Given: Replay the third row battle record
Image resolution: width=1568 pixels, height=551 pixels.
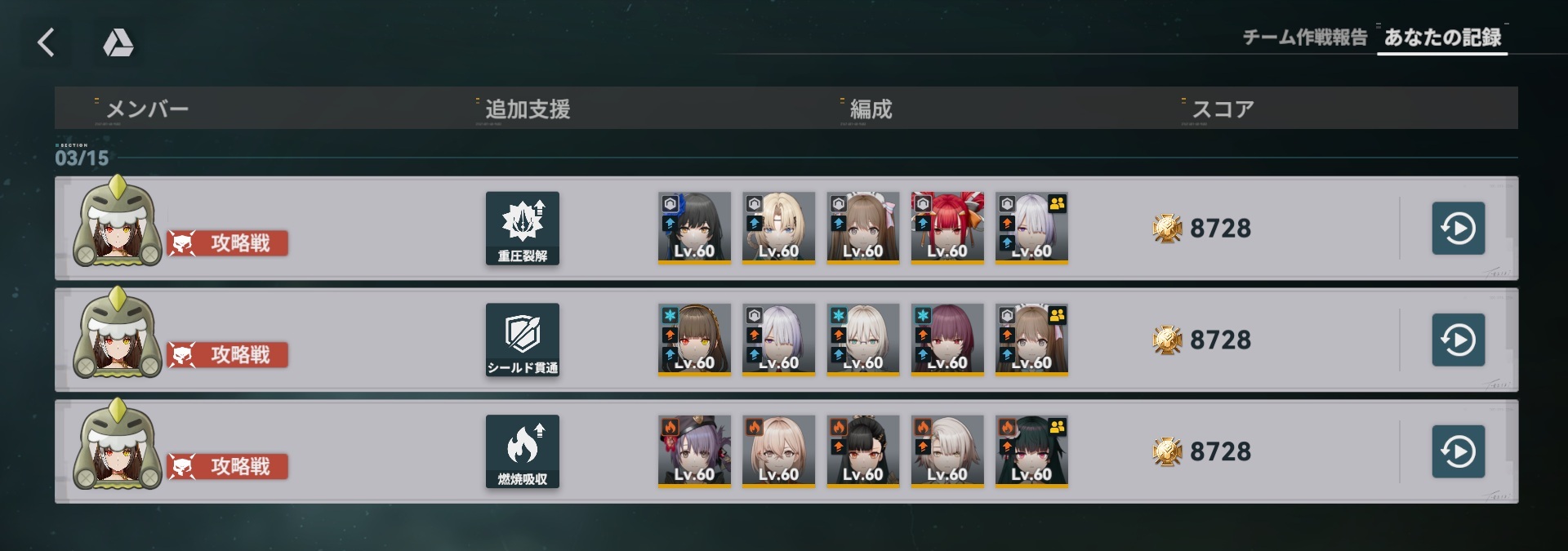Looking at the screenshot, I should tap(1459, 451).
